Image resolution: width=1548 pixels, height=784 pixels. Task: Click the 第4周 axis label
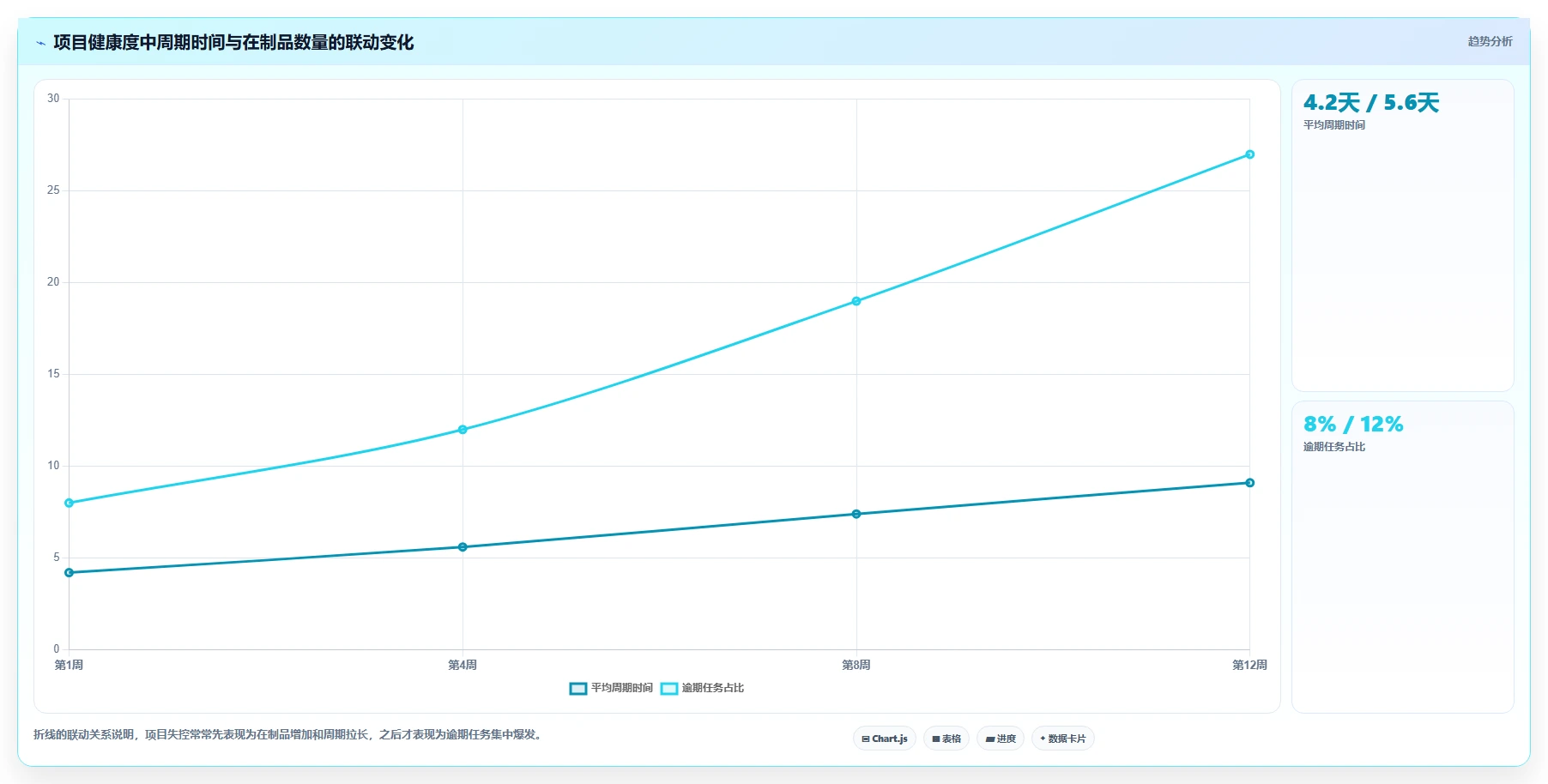pyautogui.click(x=463, y=666)
